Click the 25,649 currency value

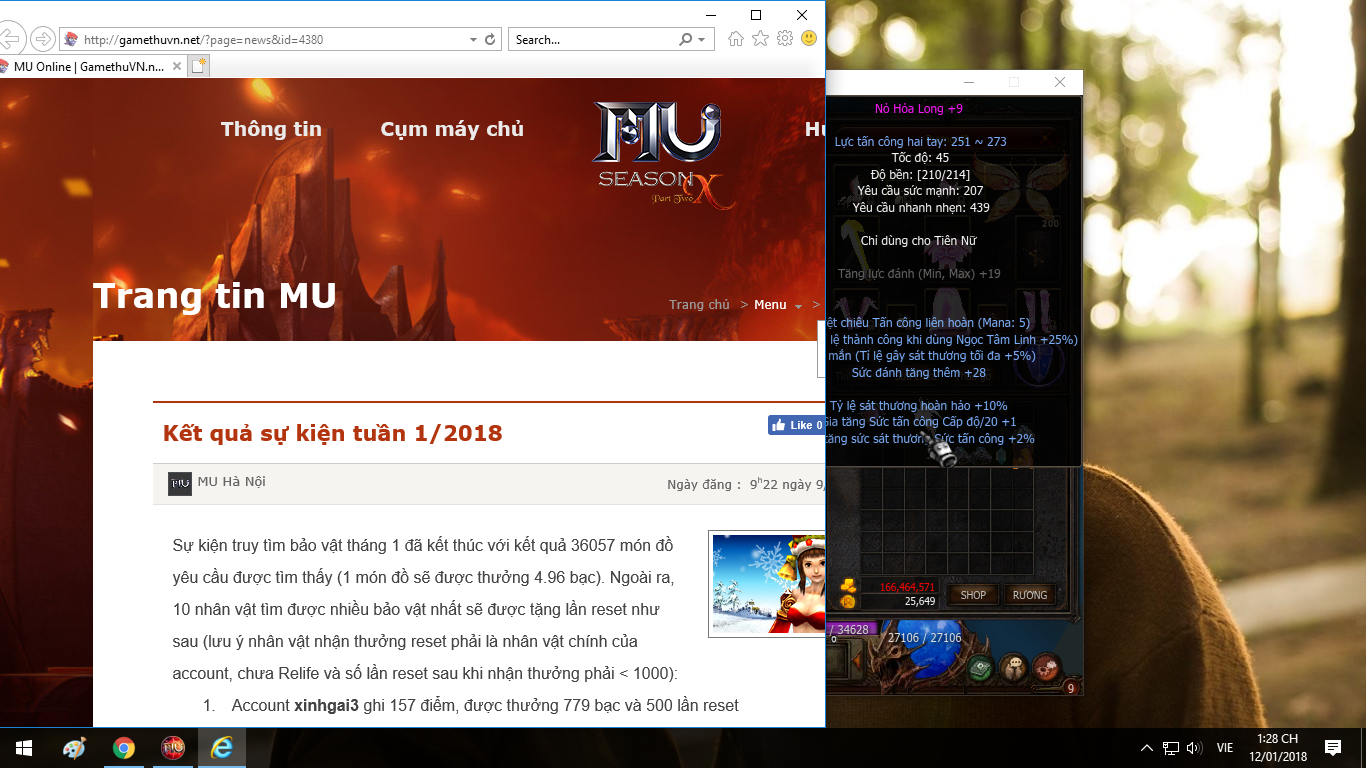pos(919,601)
